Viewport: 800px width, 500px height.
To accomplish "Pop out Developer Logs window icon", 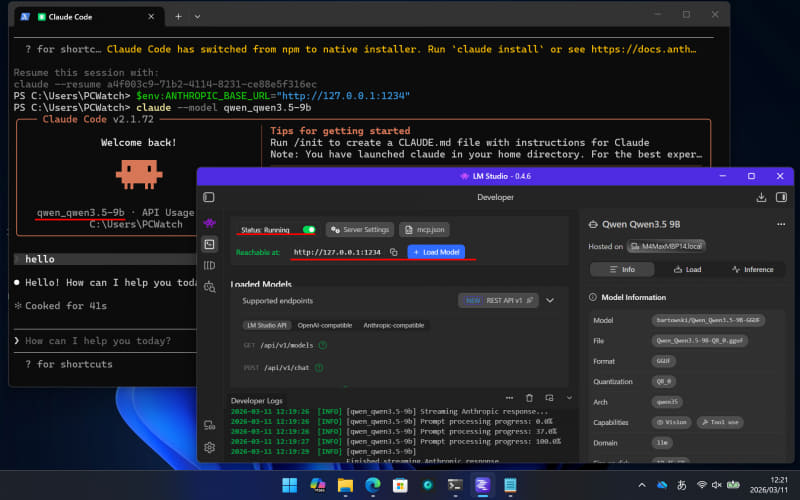I will tap(549, 397).
